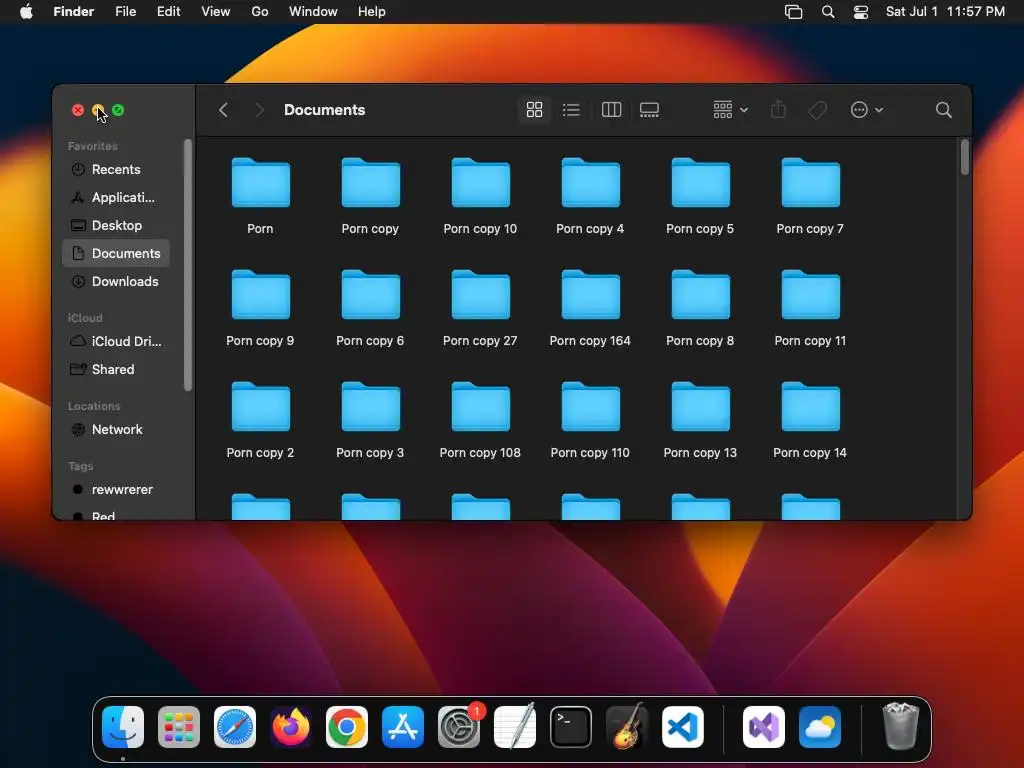Open iCloud Drive in the sidebar
1024x768 pixels.
click(116, 342)
